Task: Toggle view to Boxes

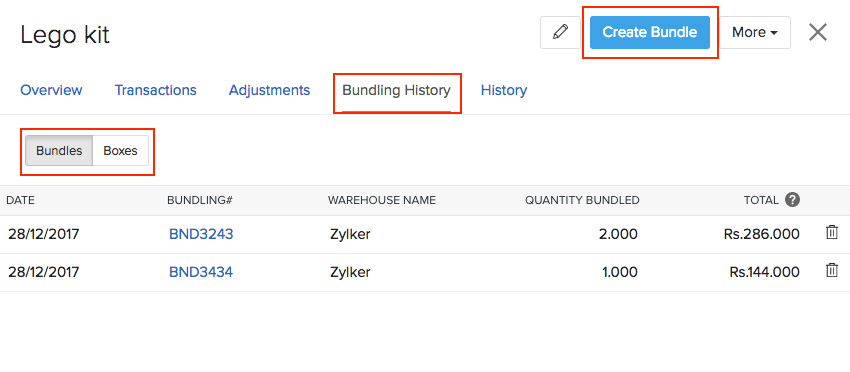Action: click(x=120, y=151)
